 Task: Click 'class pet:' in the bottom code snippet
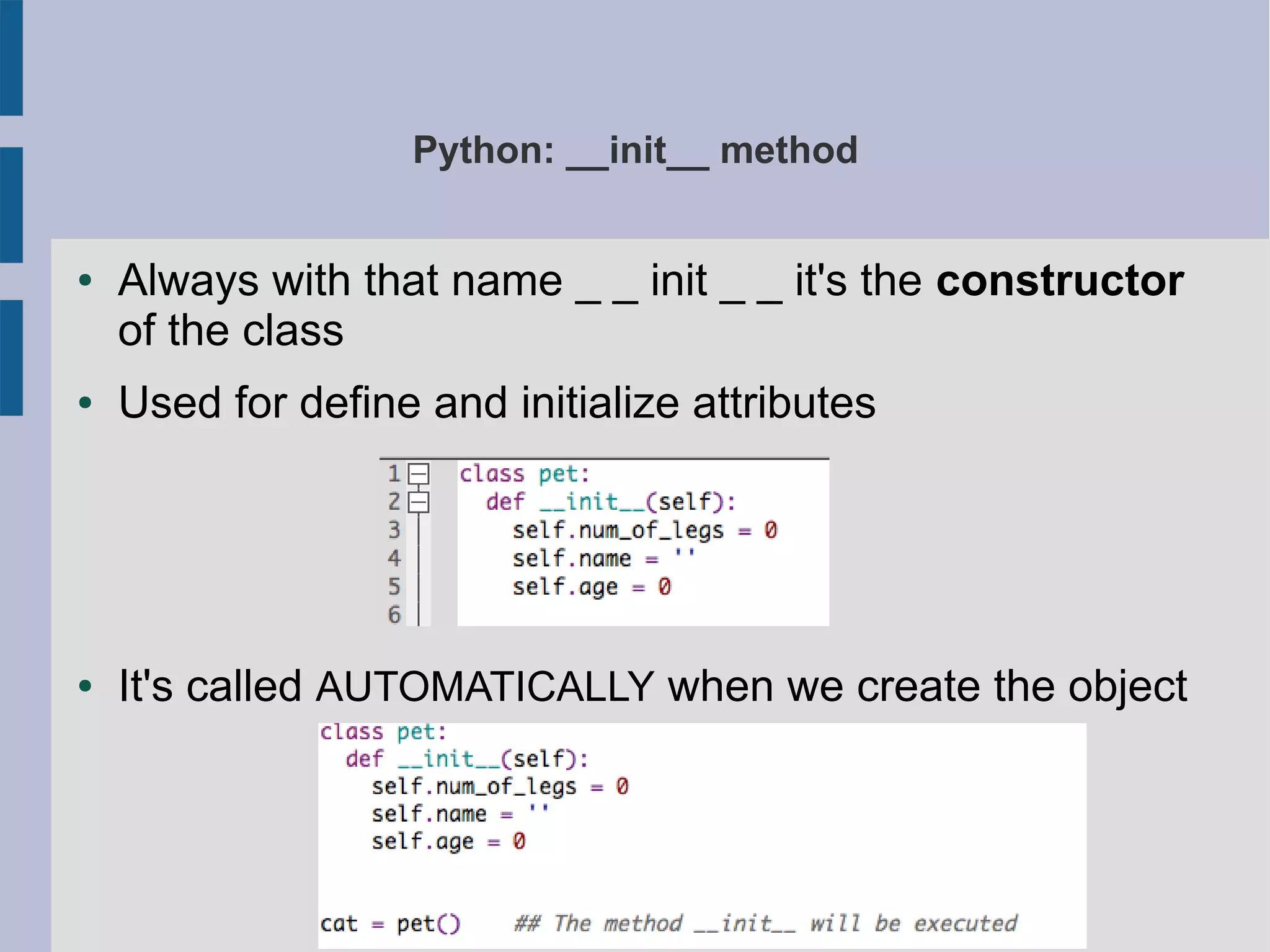(x=383, y=732)
